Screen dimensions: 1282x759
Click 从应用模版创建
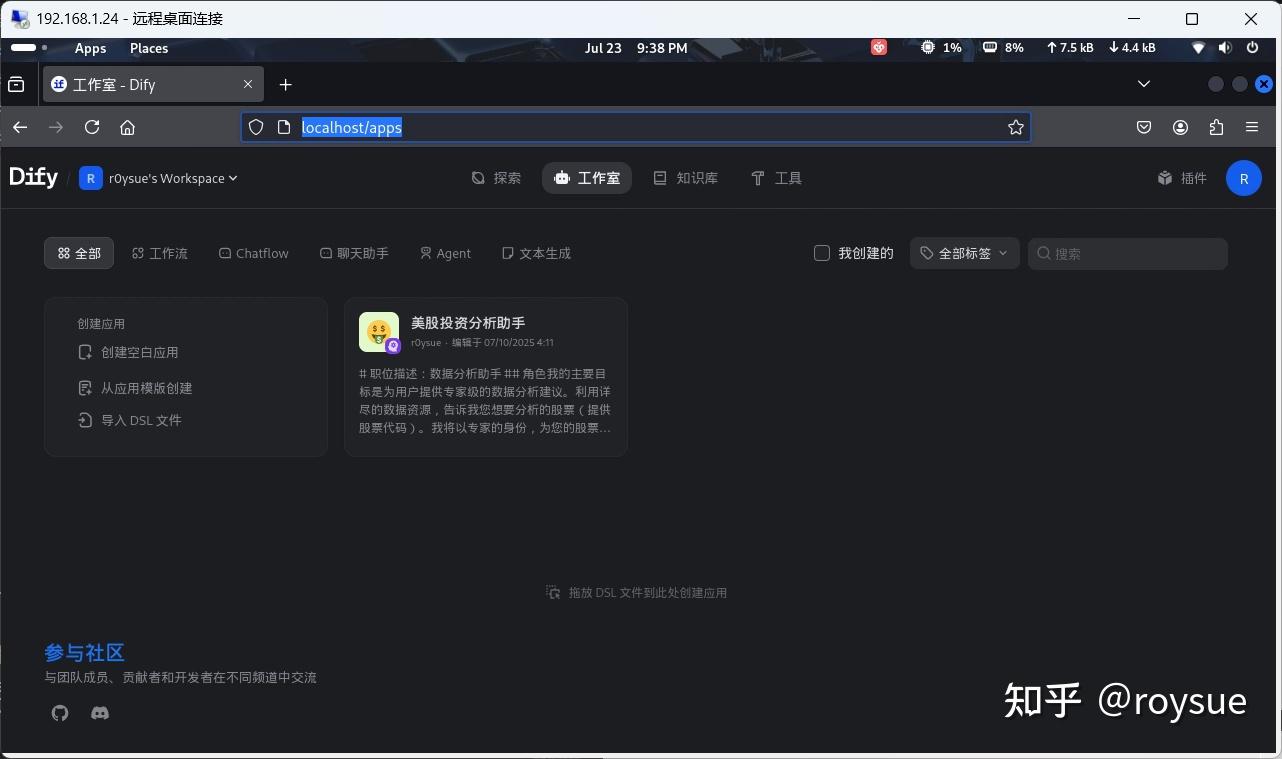(x=135, y=388)
